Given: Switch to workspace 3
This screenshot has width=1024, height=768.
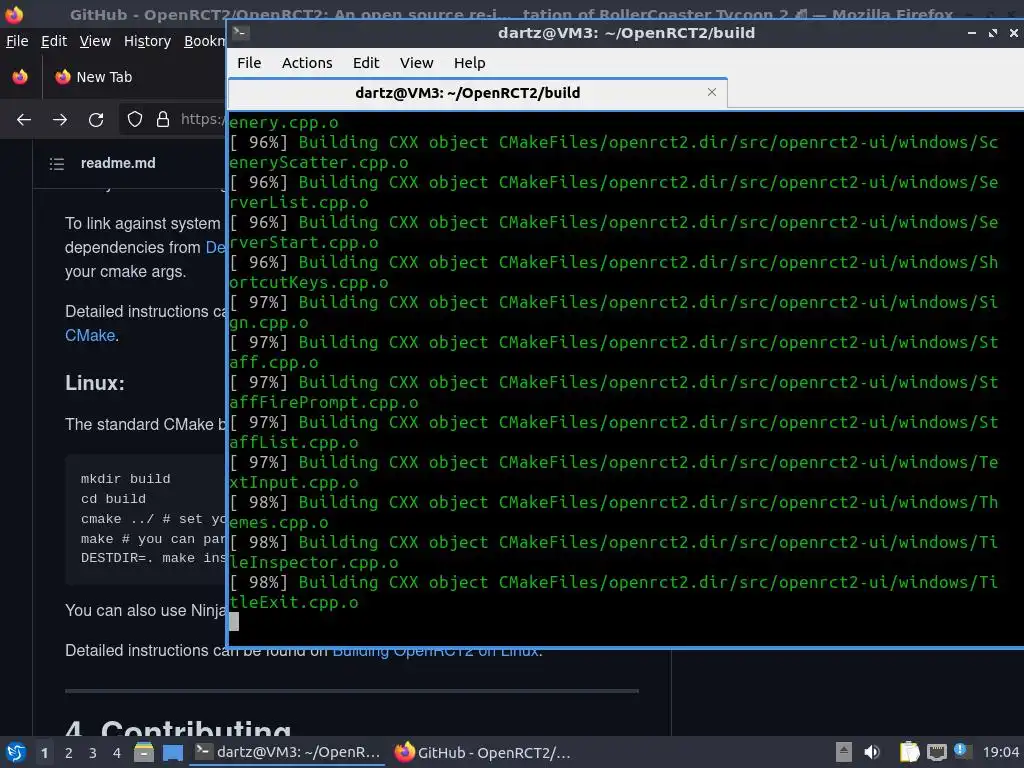Looking at the screenshot, I should pos(93,753).
